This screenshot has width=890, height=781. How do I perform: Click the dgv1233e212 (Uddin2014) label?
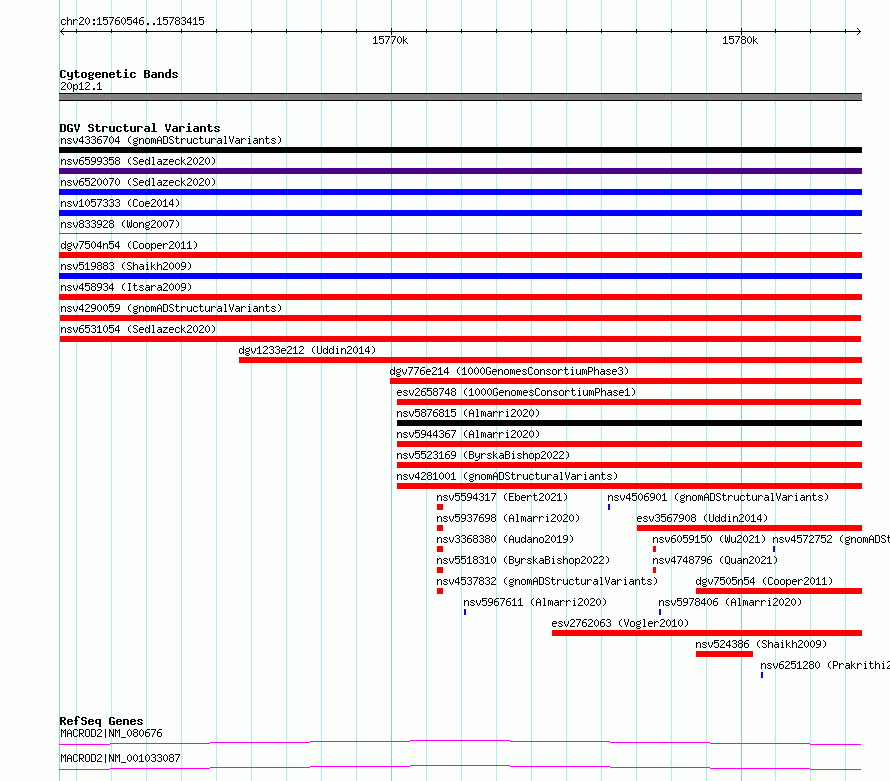307,350
